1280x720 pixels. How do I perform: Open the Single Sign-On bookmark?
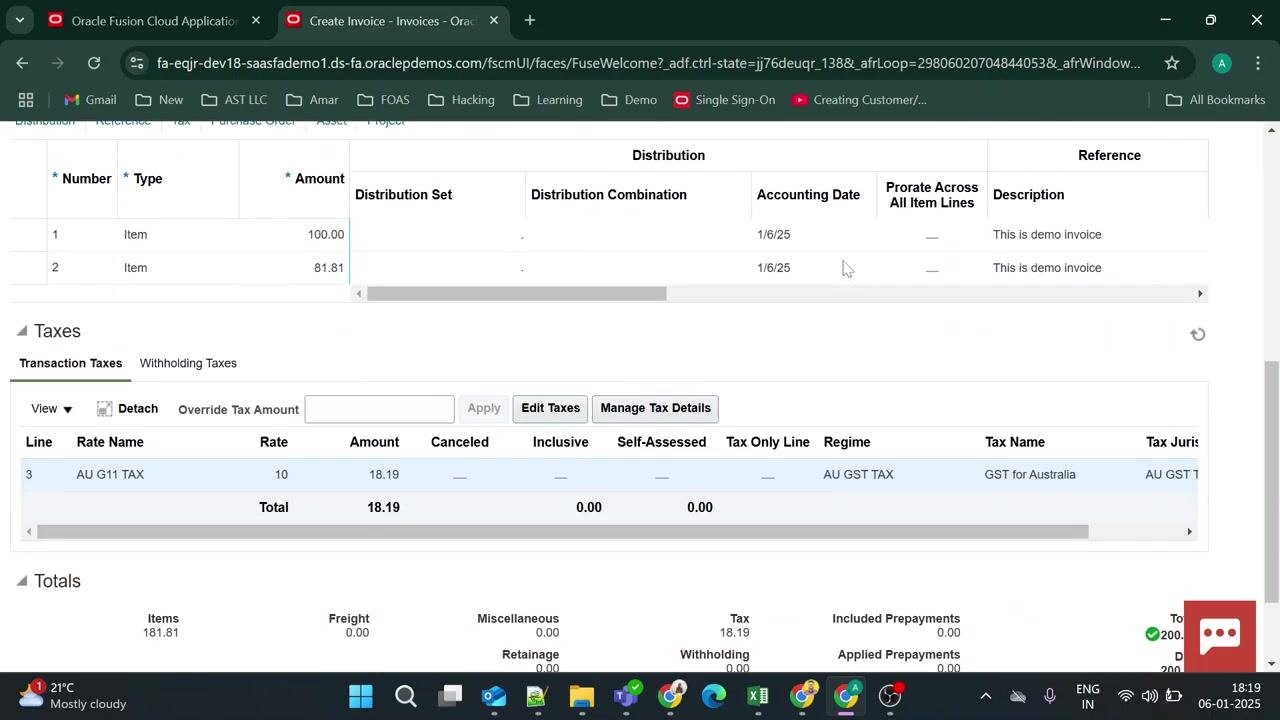point(725,100)
